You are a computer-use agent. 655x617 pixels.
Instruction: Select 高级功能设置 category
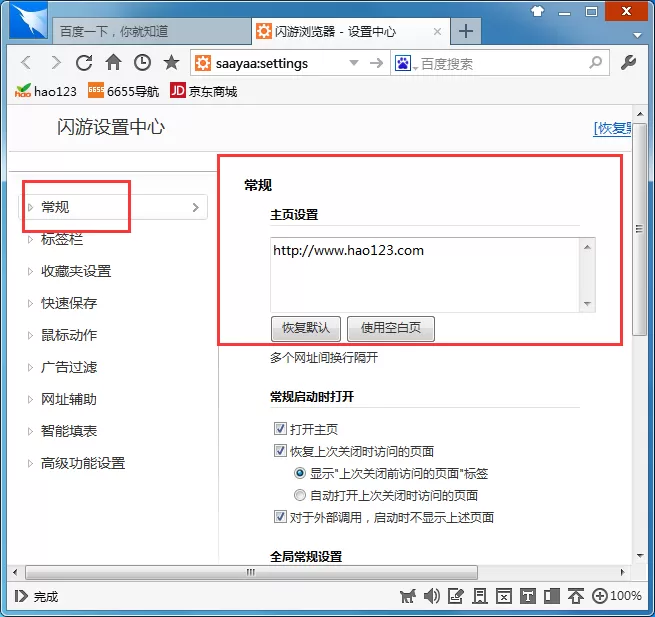tap(83, 463)
